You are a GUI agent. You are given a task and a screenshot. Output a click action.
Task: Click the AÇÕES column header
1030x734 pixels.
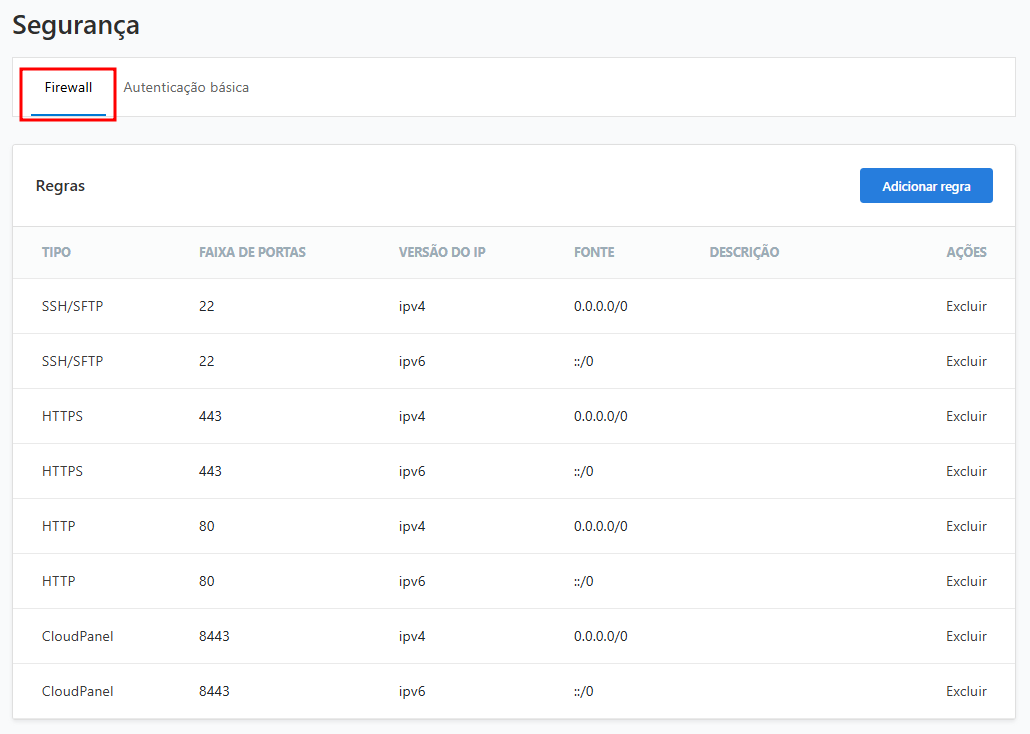965,252
